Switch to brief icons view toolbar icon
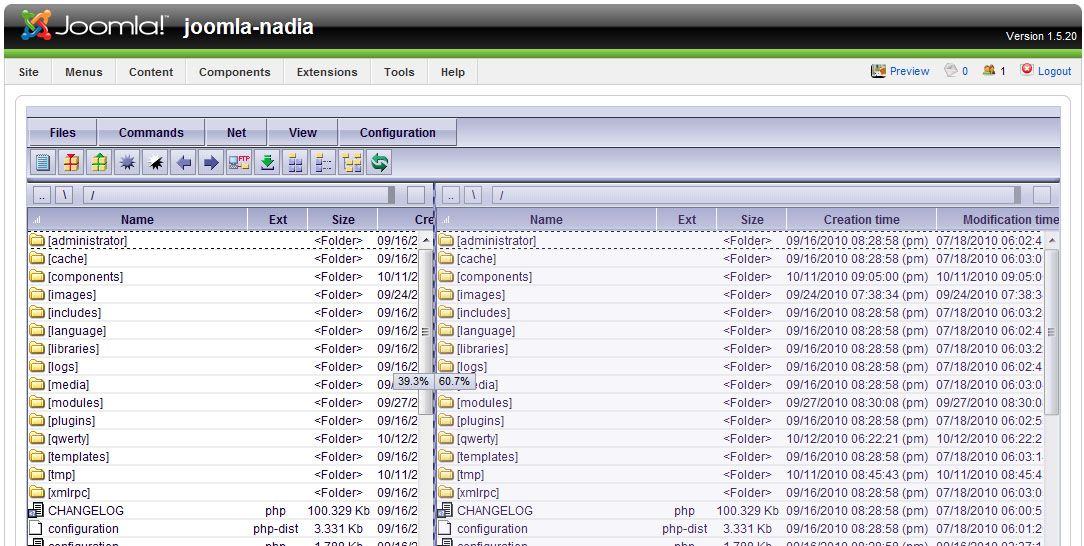1084x546 pixels. tap(295, 163)
